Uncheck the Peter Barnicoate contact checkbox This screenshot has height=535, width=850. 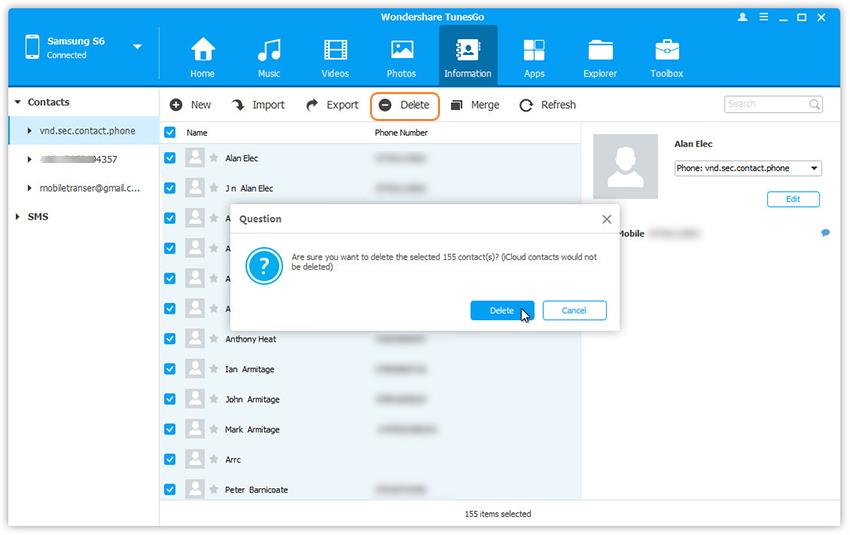170,490
